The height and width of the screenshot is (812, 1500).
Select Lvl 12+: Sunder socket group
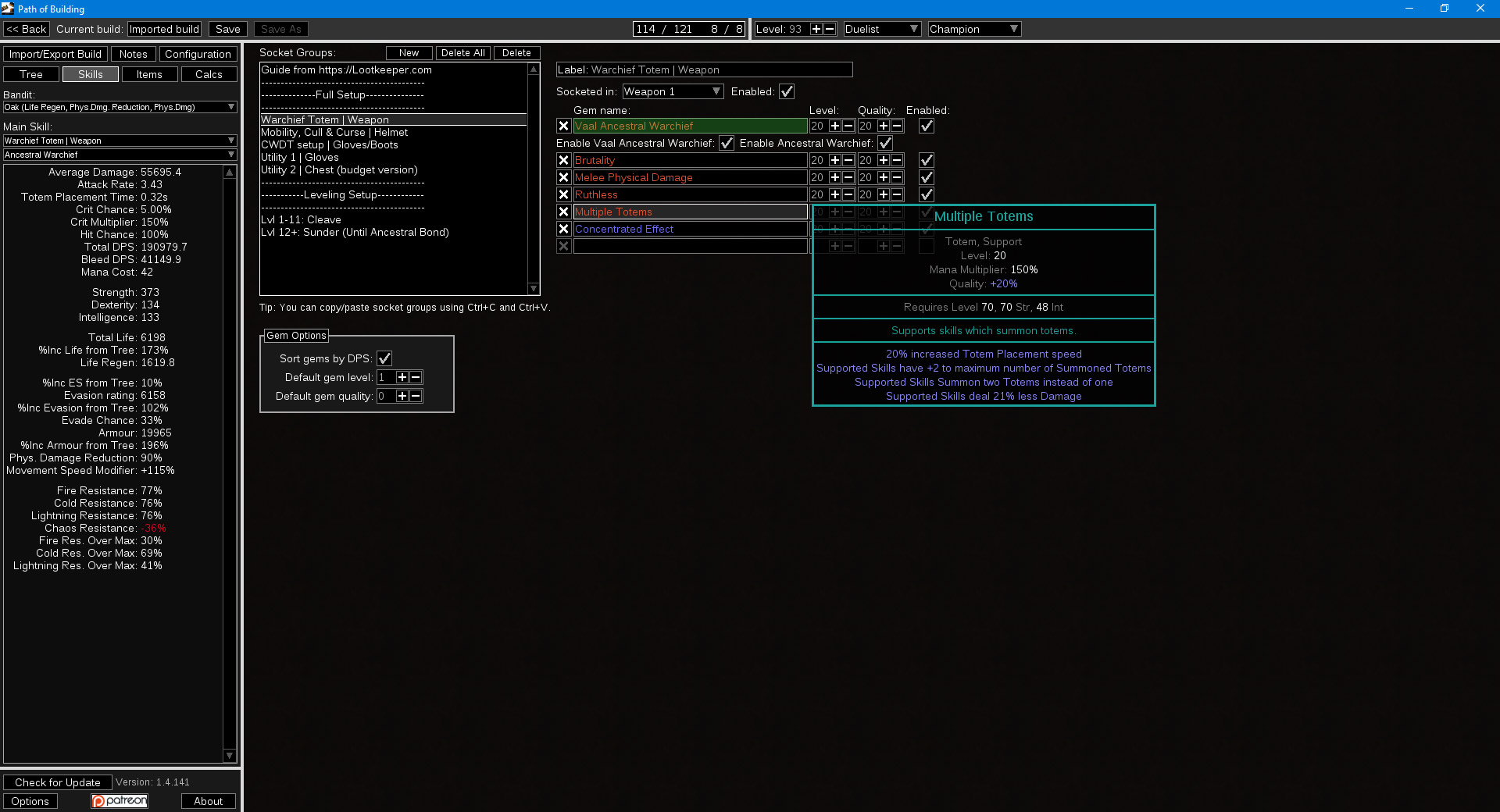(x=394, y=232)
